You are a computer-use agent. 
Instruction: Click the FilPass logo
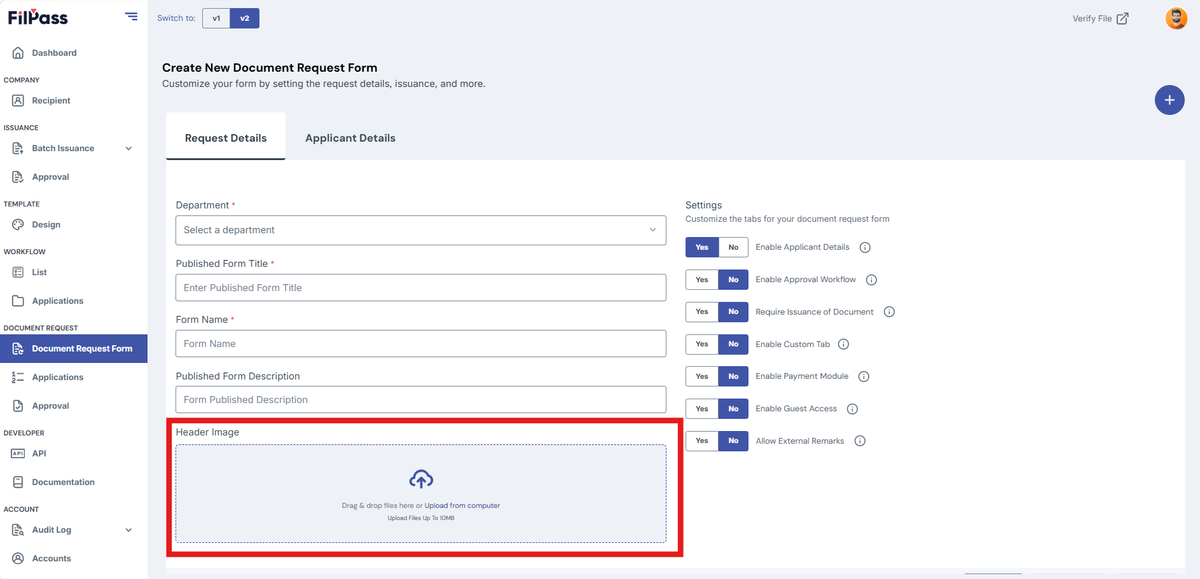tap(38, 17)
